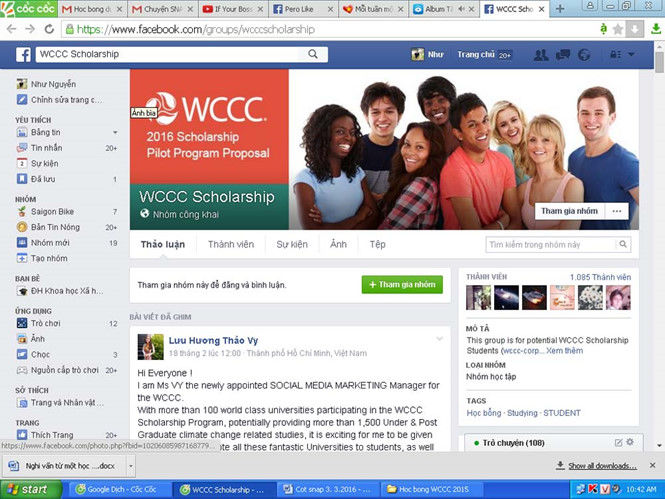This screenshot has width=665, height=499.
Task: Bookmark page with the star icon
Action: point(618,30)
